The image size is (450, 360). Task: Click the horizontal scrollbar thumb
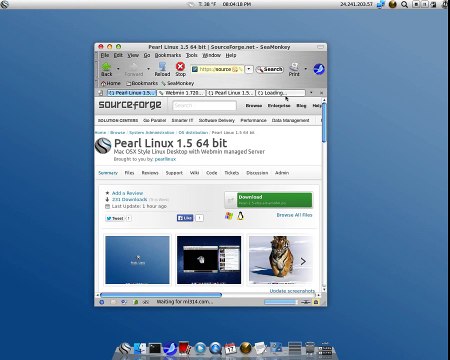point(161,295)
